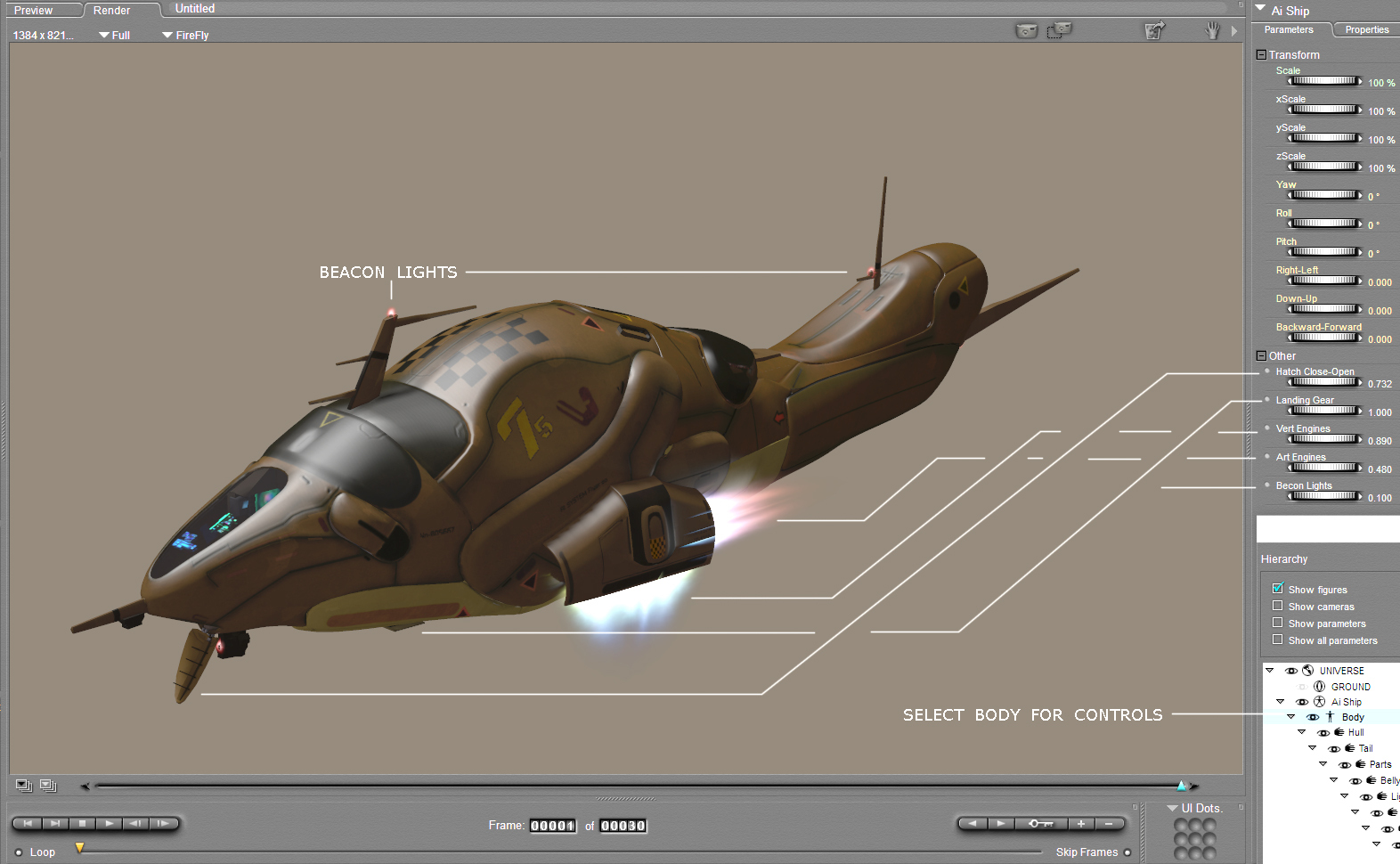The width and height of the screenshot is (1400, 864).
Task: Delete keyframe with minus button
Action: (x=1109, y=824)
